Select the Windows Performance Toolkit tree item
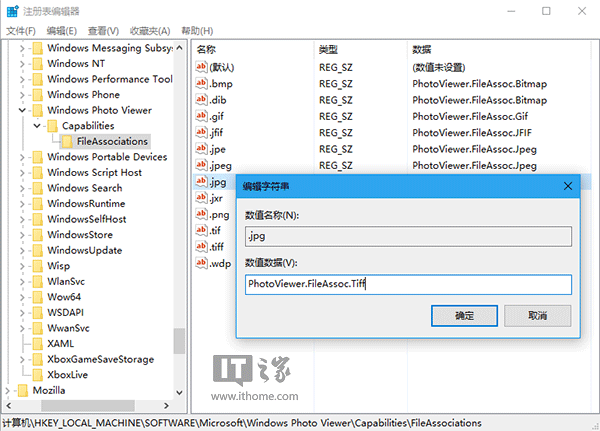The width and height of the screenshot is (600, 431). (x=110, y=79)
